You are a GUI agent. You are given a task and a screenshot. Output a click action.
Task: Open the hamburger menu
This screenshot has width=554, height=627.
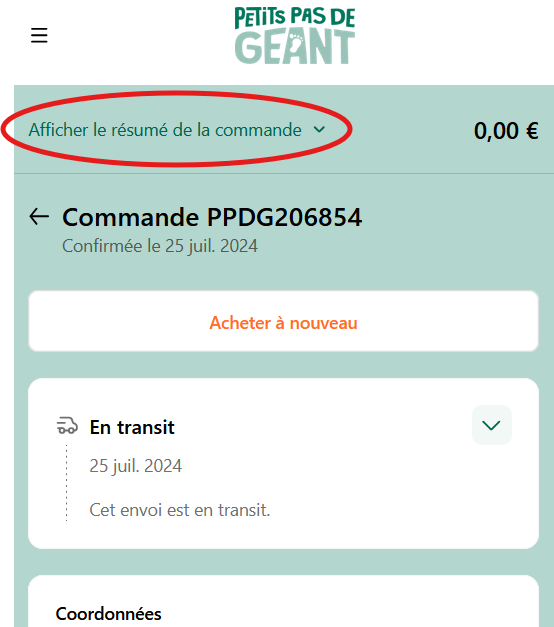39,35
